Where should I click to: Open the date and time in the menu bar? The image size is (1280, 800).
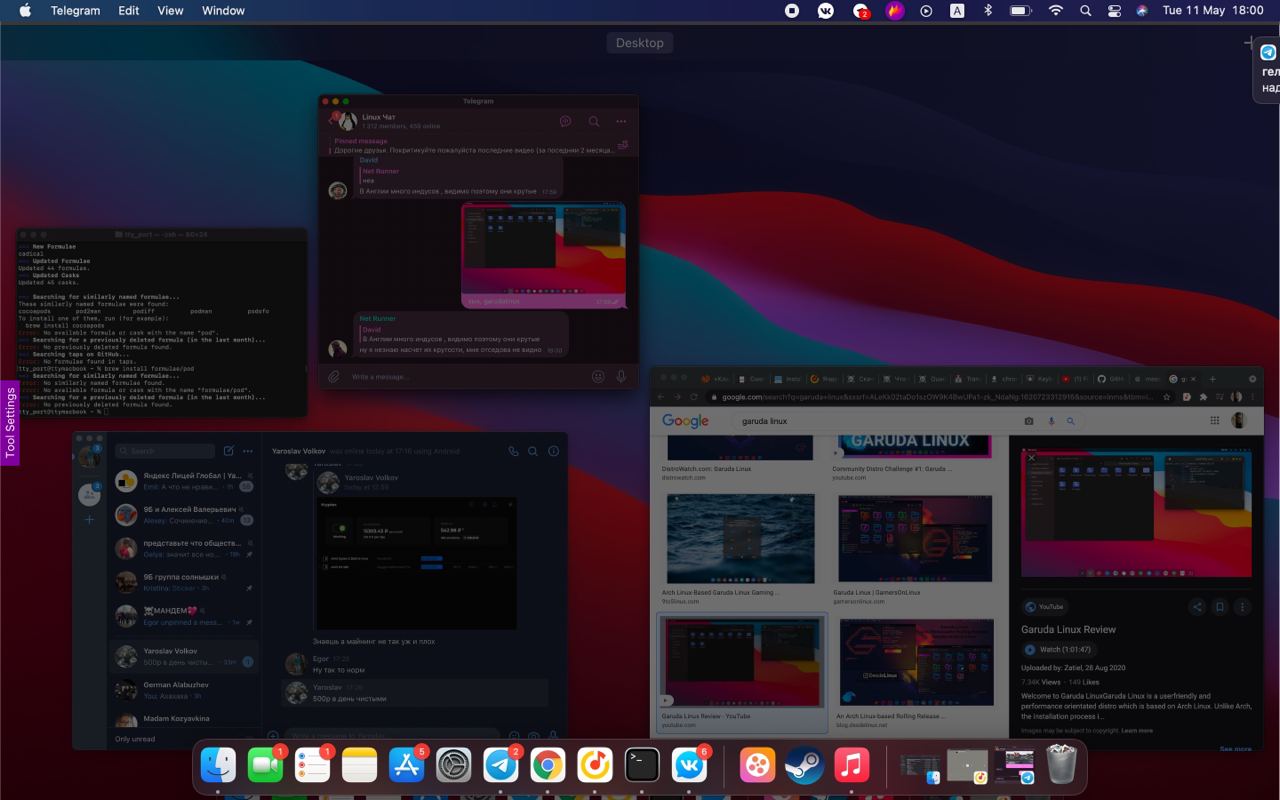[x=1213, y=11]
